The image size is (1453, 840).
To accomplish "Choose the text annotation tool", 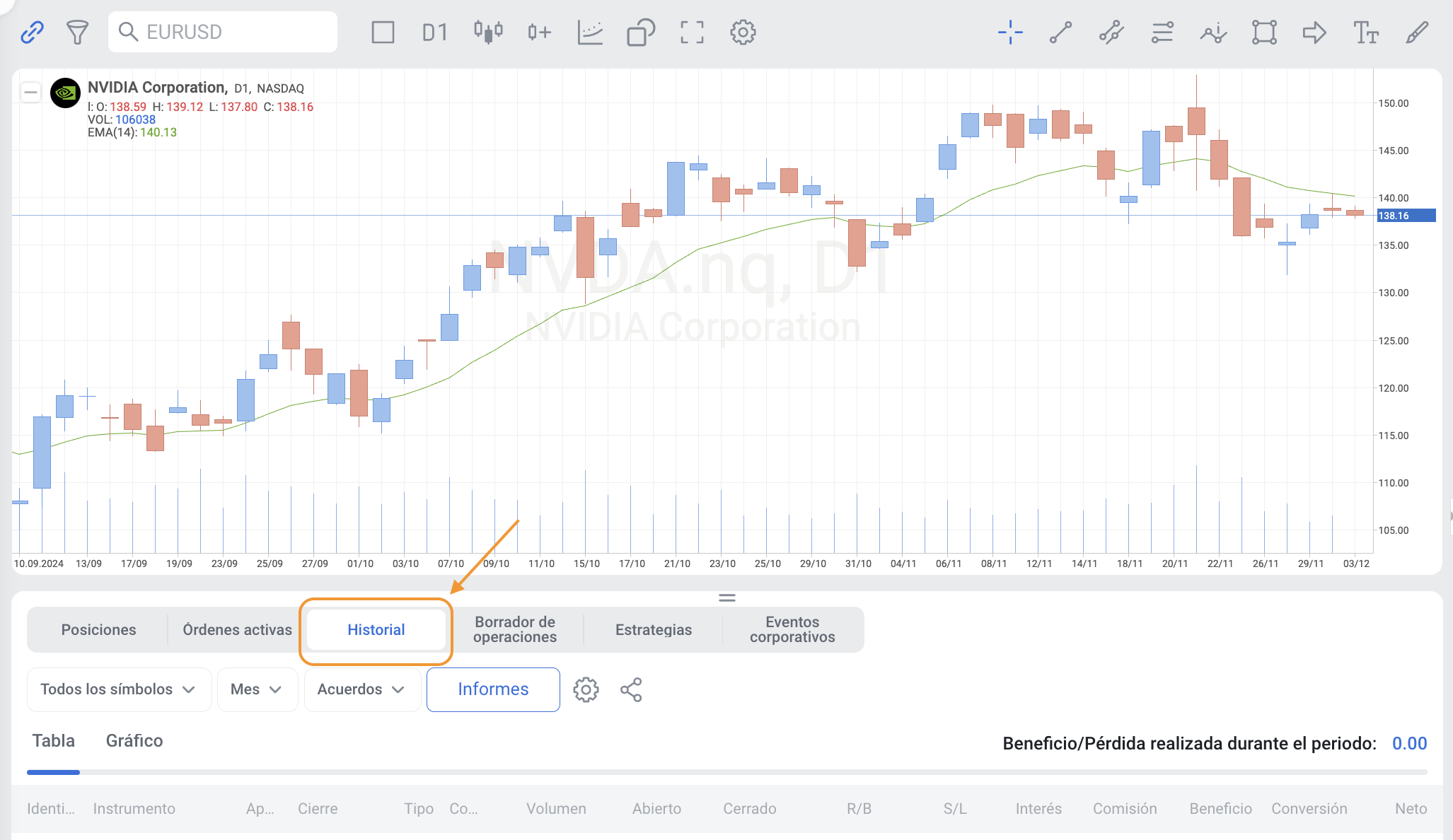I will point(1365,32).
